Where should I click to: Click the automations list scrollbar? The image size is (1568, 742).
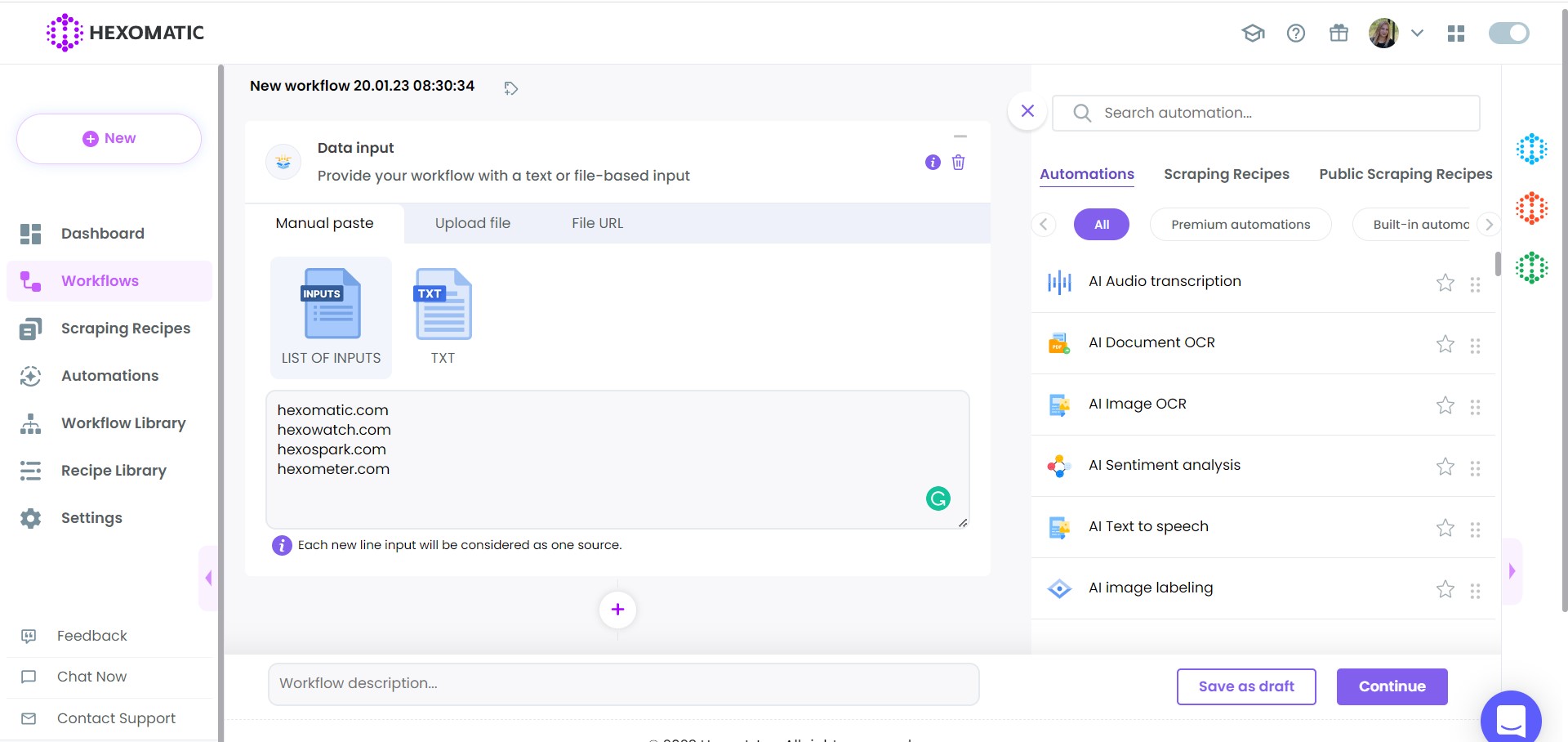1497,265
